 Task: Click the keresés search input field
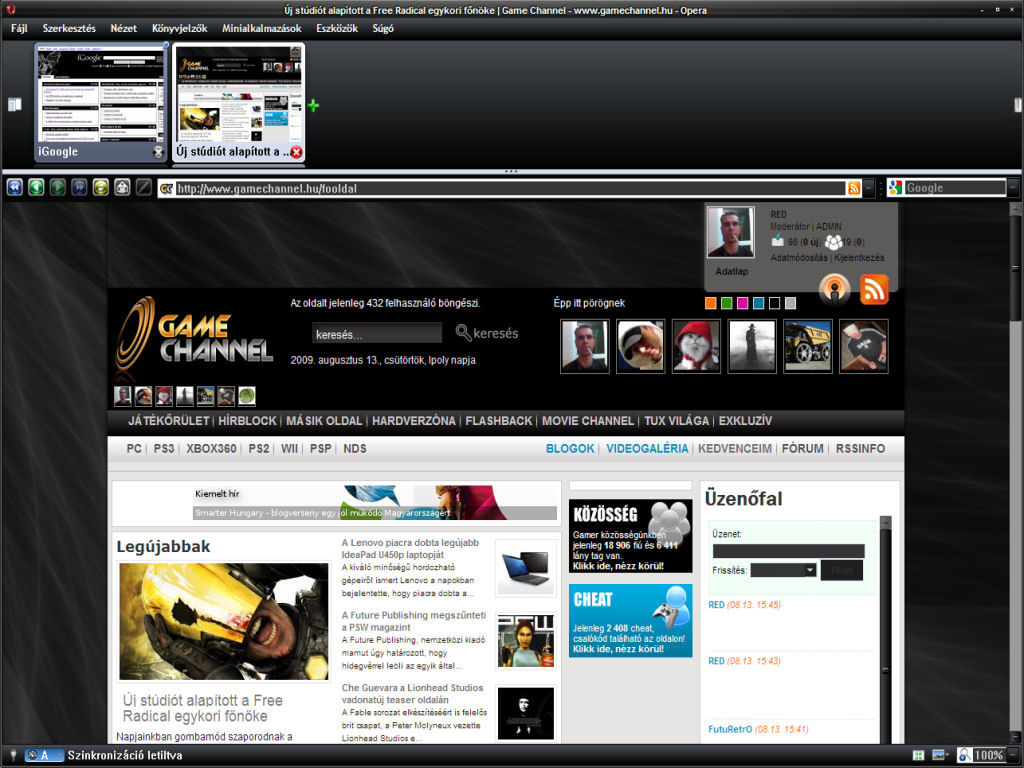[376, 334]
